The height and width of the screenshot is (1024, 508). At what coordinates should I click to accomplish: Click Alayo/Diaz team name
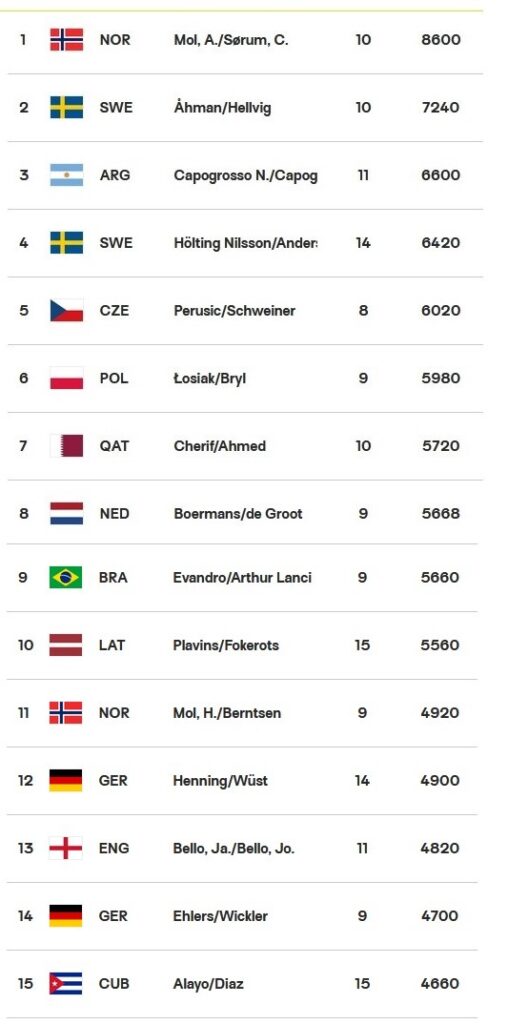tap(208, 984)
